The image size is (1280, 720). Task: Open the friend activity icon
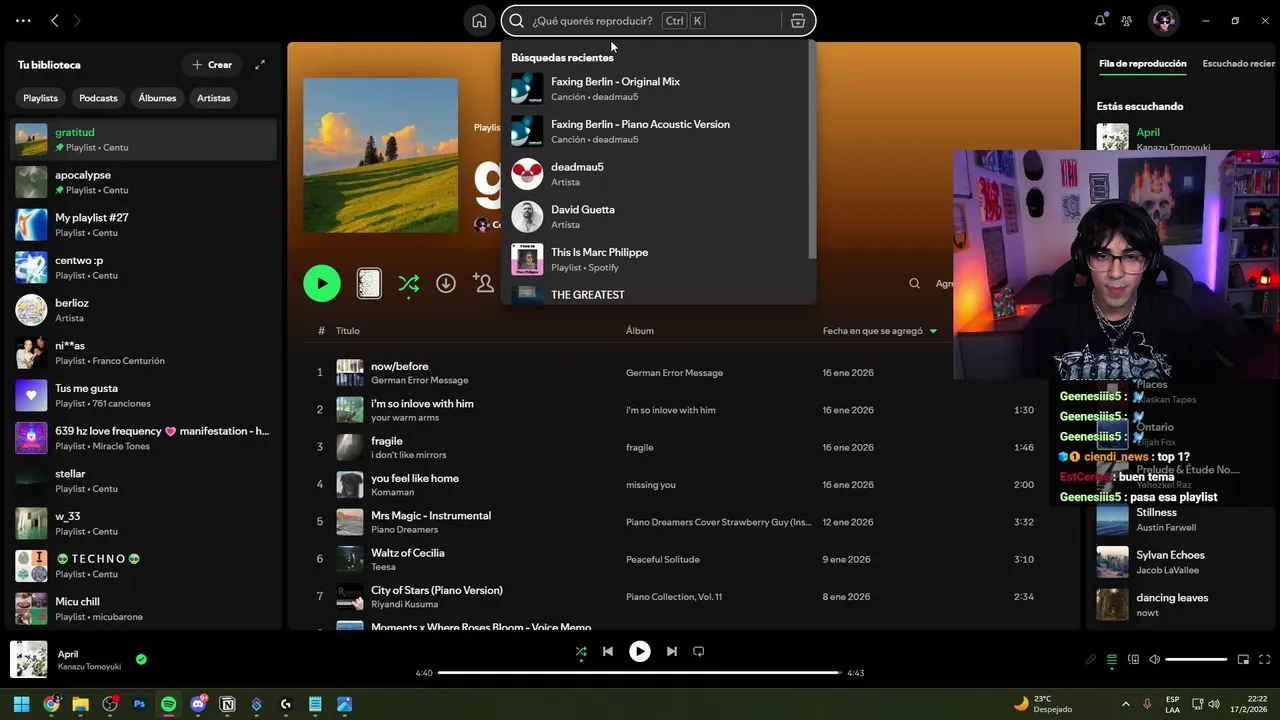click(x=1127, y=21)
